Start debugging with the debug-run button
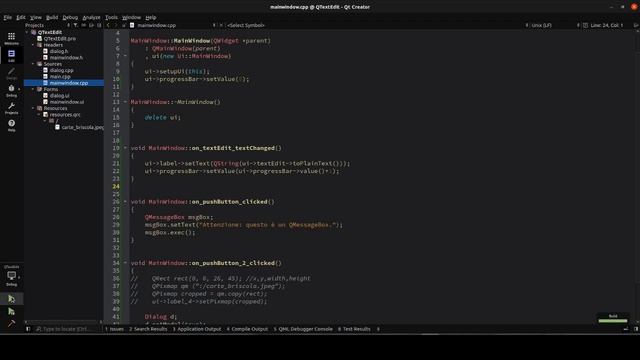Screen dimensions: 640x360 11,312
